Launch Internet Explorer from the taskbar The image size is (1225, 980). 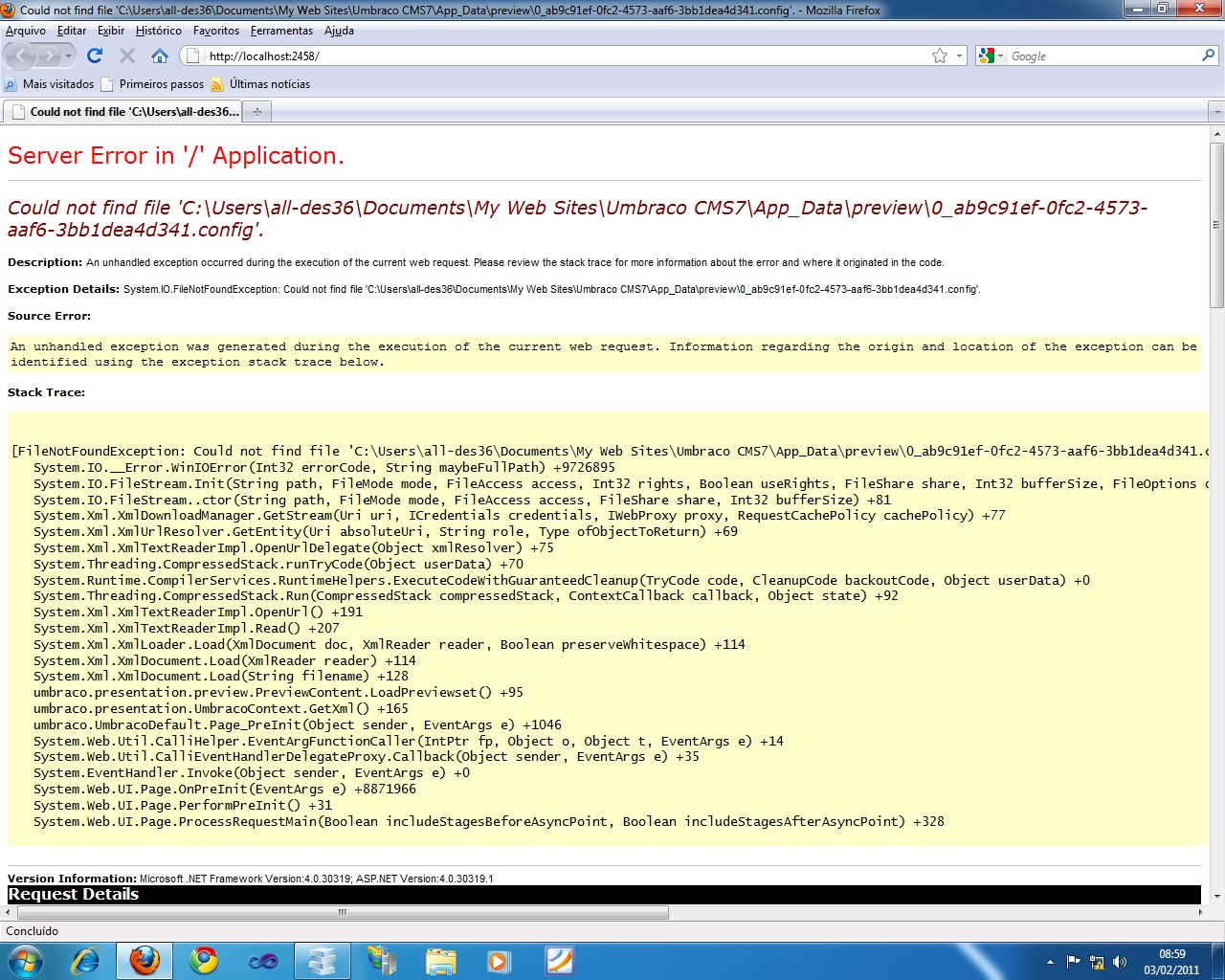click(86, 960)
